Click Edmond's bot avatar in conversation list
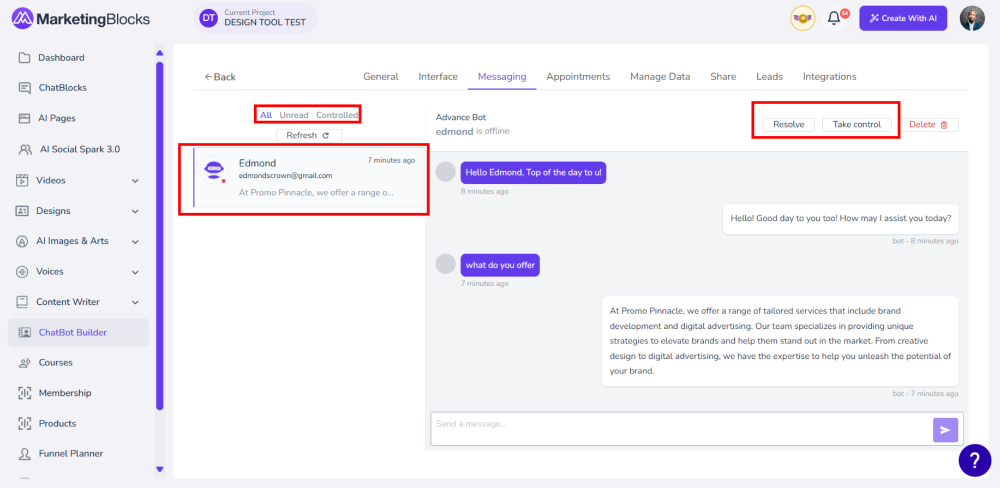Image resolution: width=1000 pixels, height=488 pixels. (214, 170)
